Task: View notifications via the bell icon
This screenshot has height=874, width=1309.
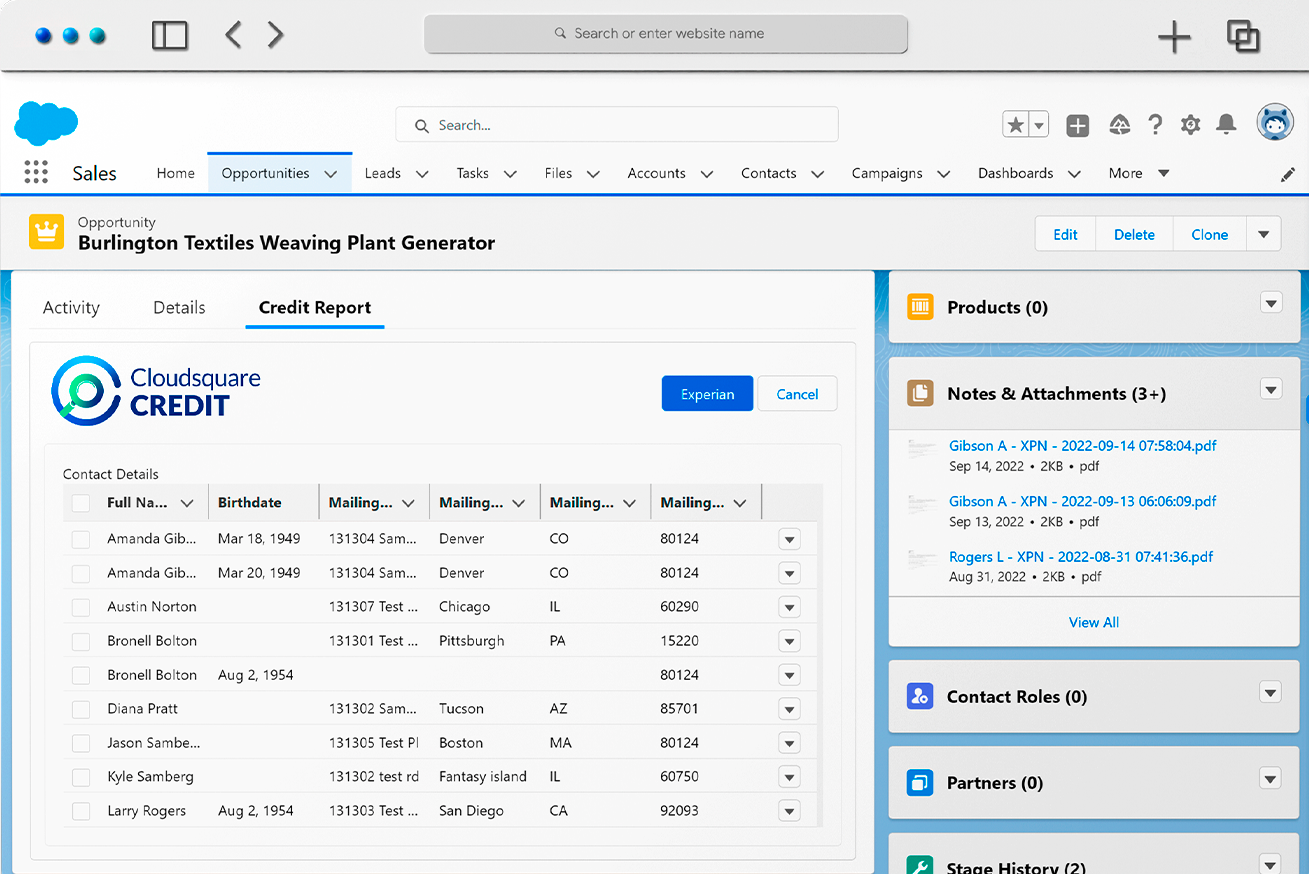Action: [x=1226, y=124]
